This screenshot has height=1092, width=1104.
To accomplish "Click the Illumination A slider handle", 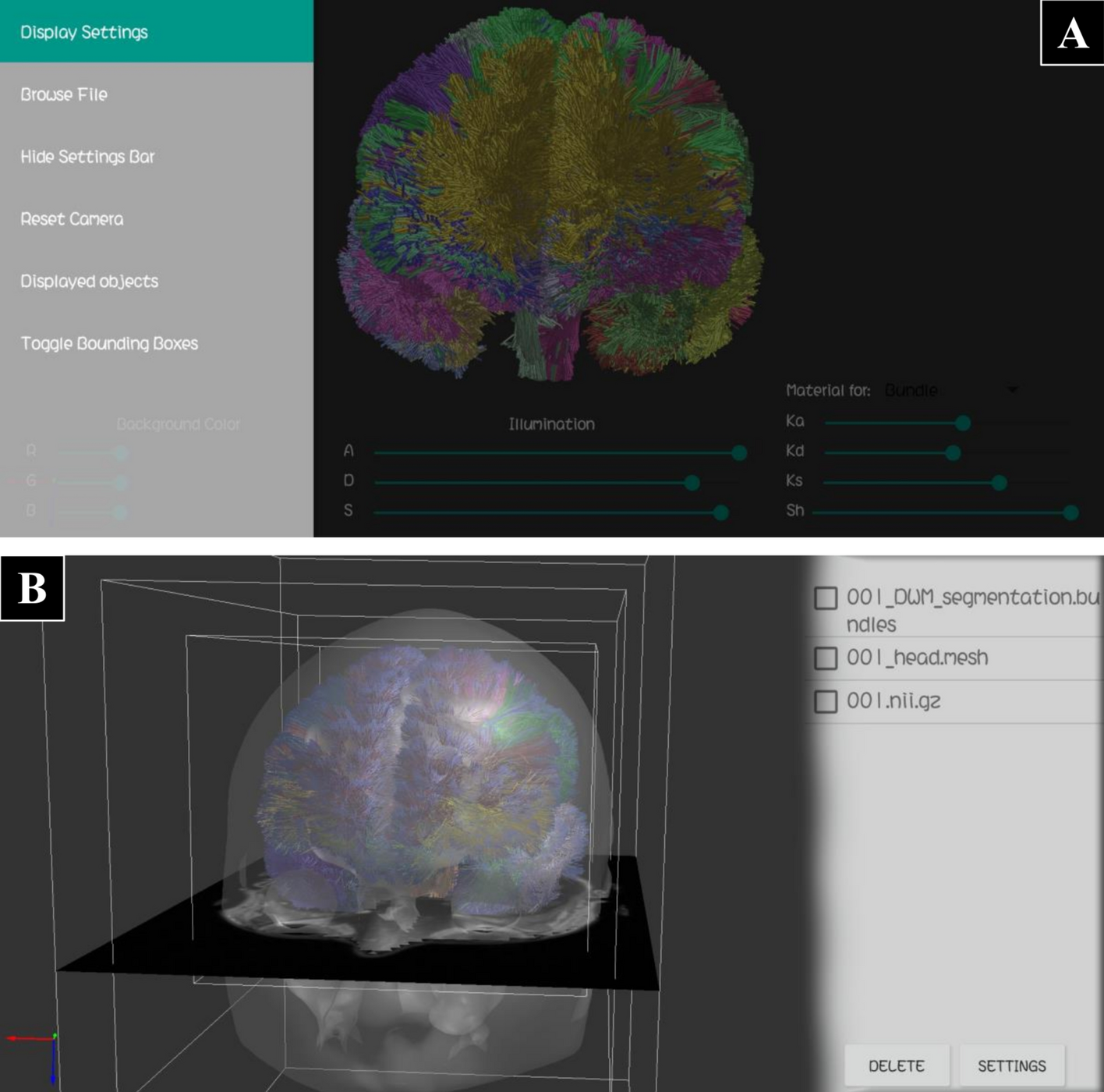I will pos(739,452).
